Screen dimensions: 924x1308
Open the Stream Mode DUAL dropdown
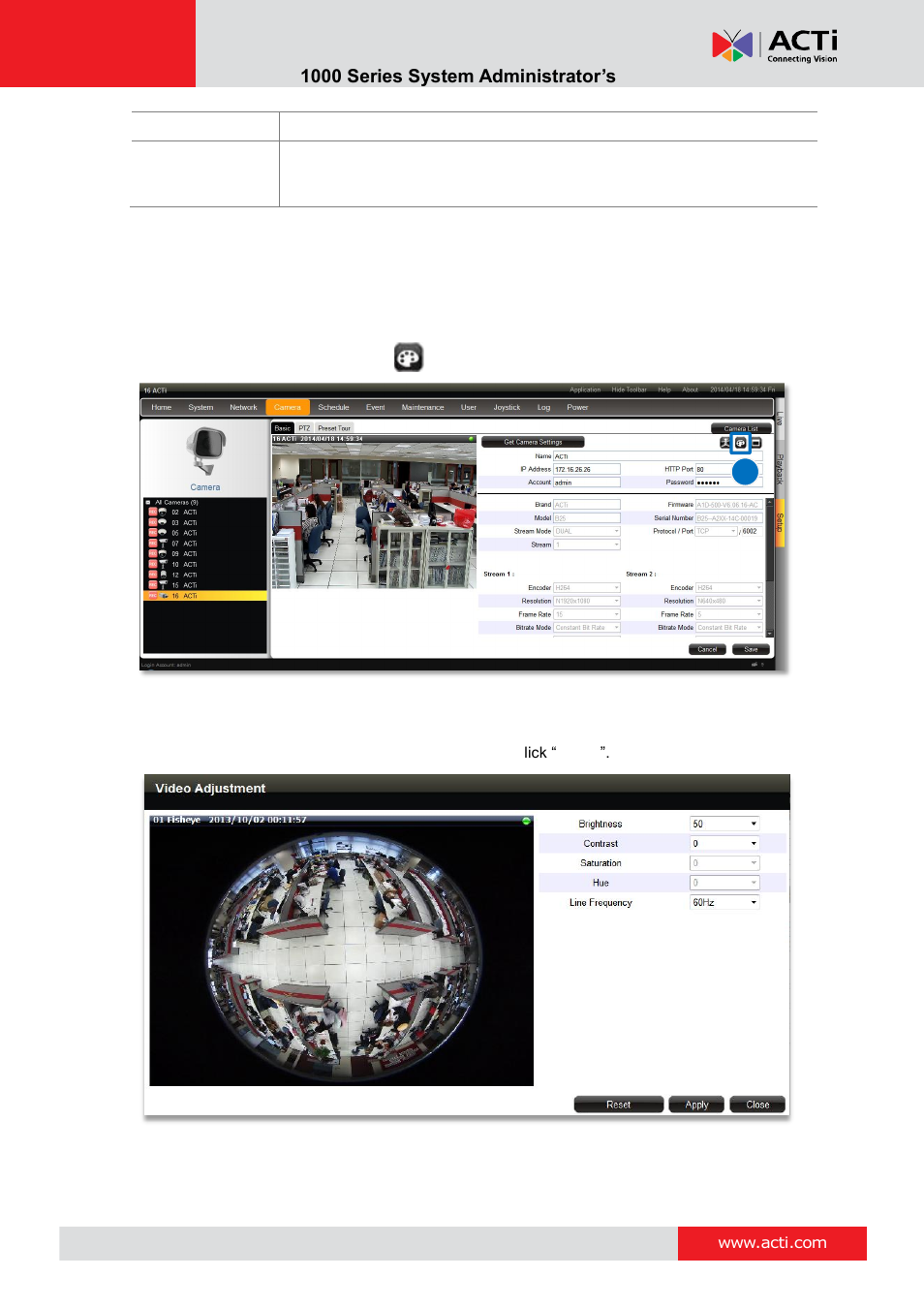tap(587, 531)
